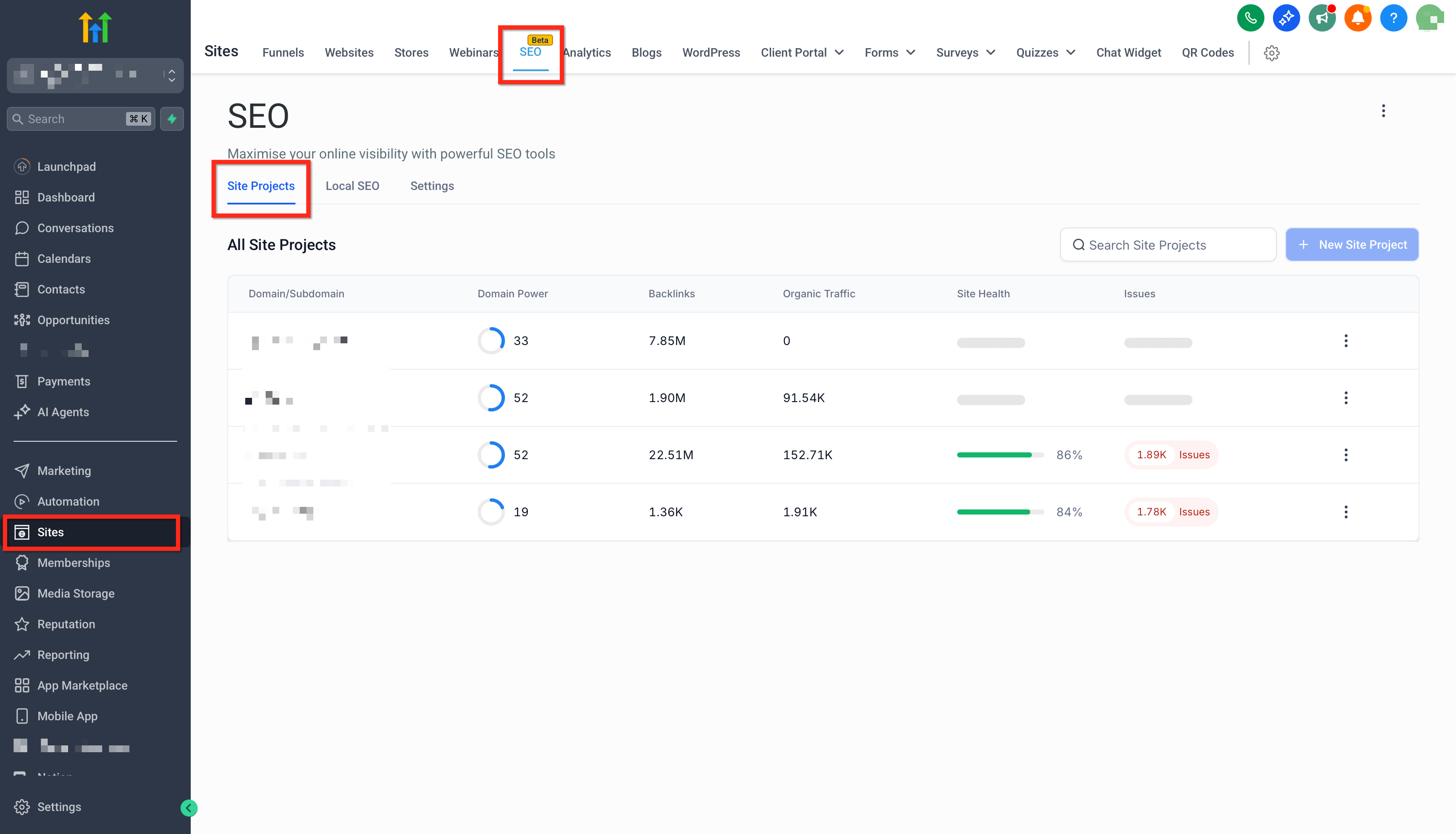Open AI Agents in the sidebar
The width and height of the screenshot is (1456, 834).
63,412
